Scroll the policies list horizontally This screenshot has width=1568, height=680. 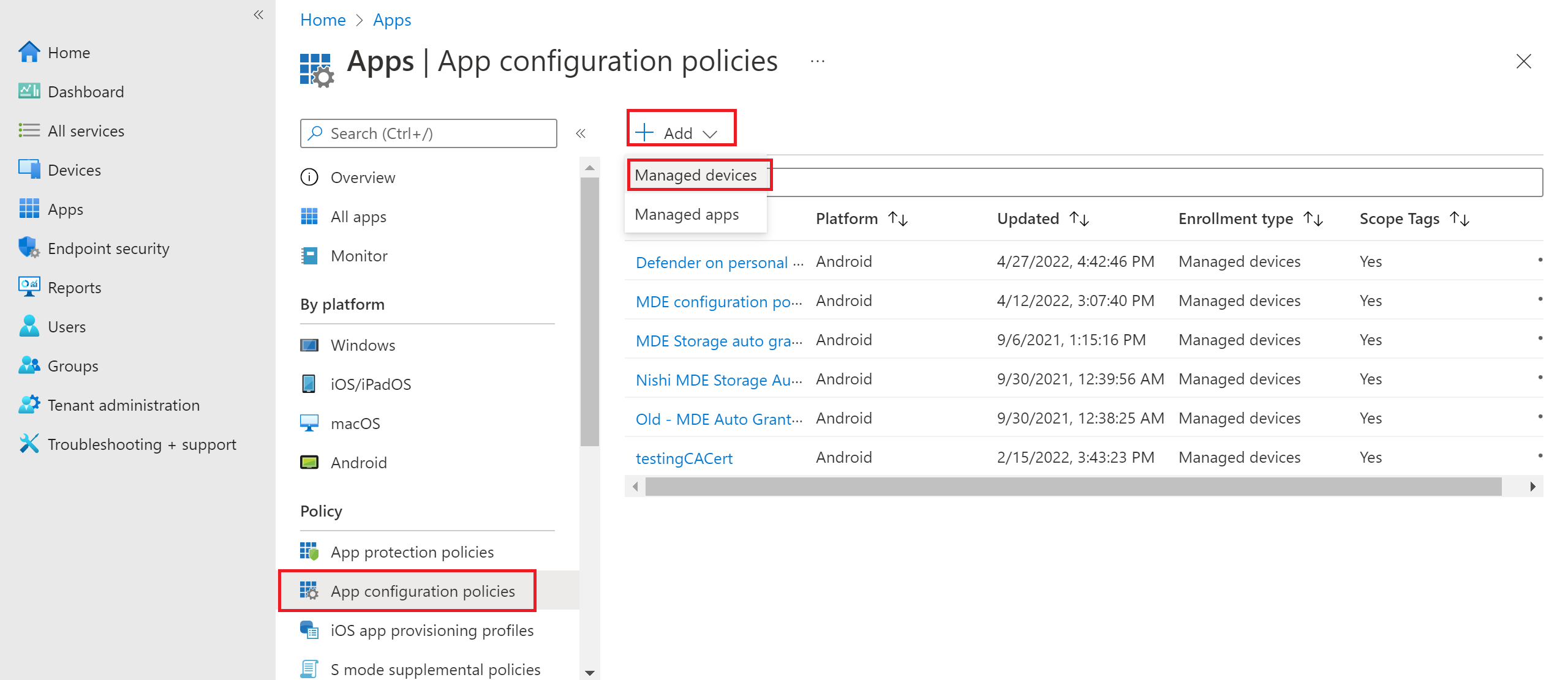1090,487
